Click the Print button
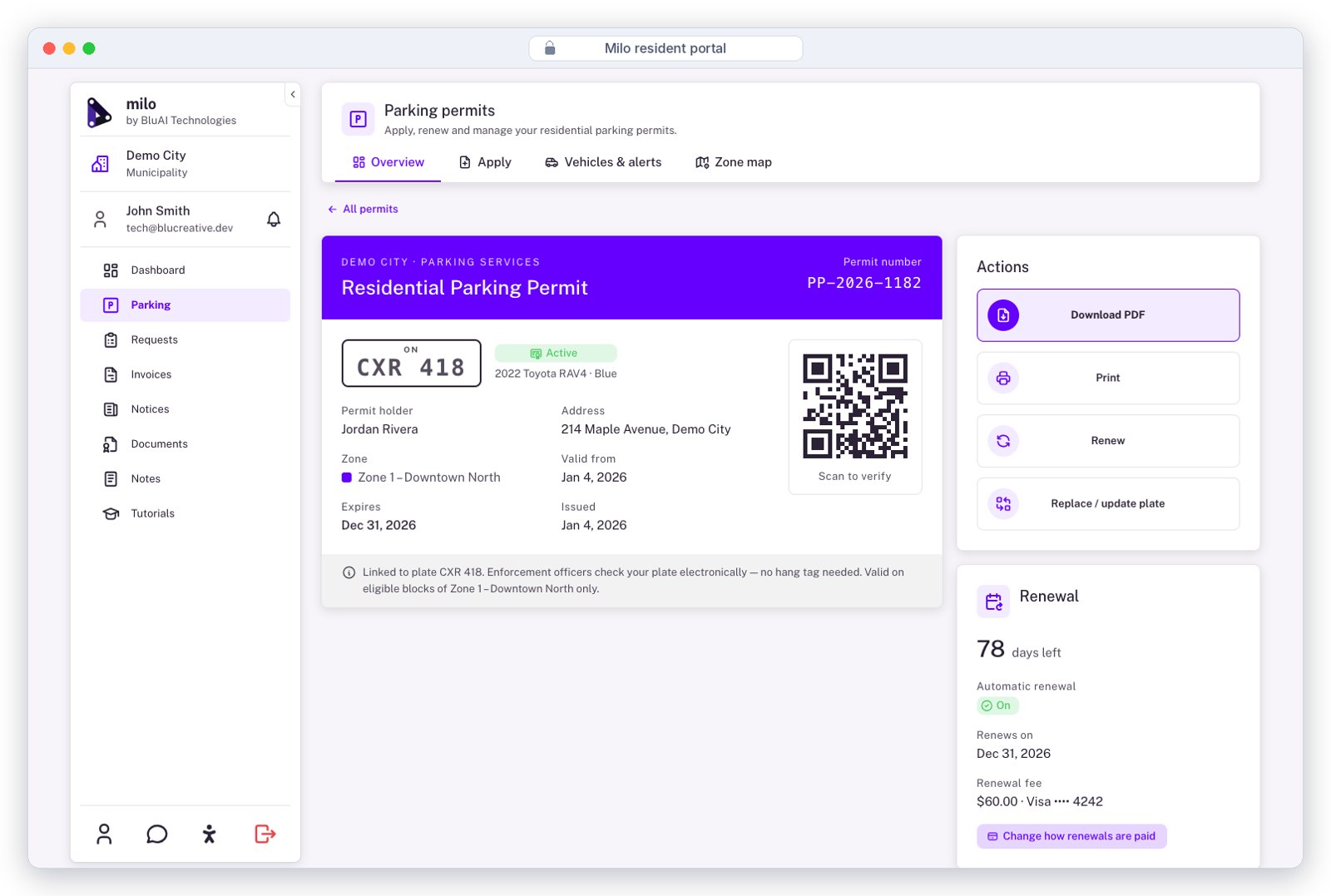Image resolution: width=1331 pixels, height=896 pixels. 1108,379
